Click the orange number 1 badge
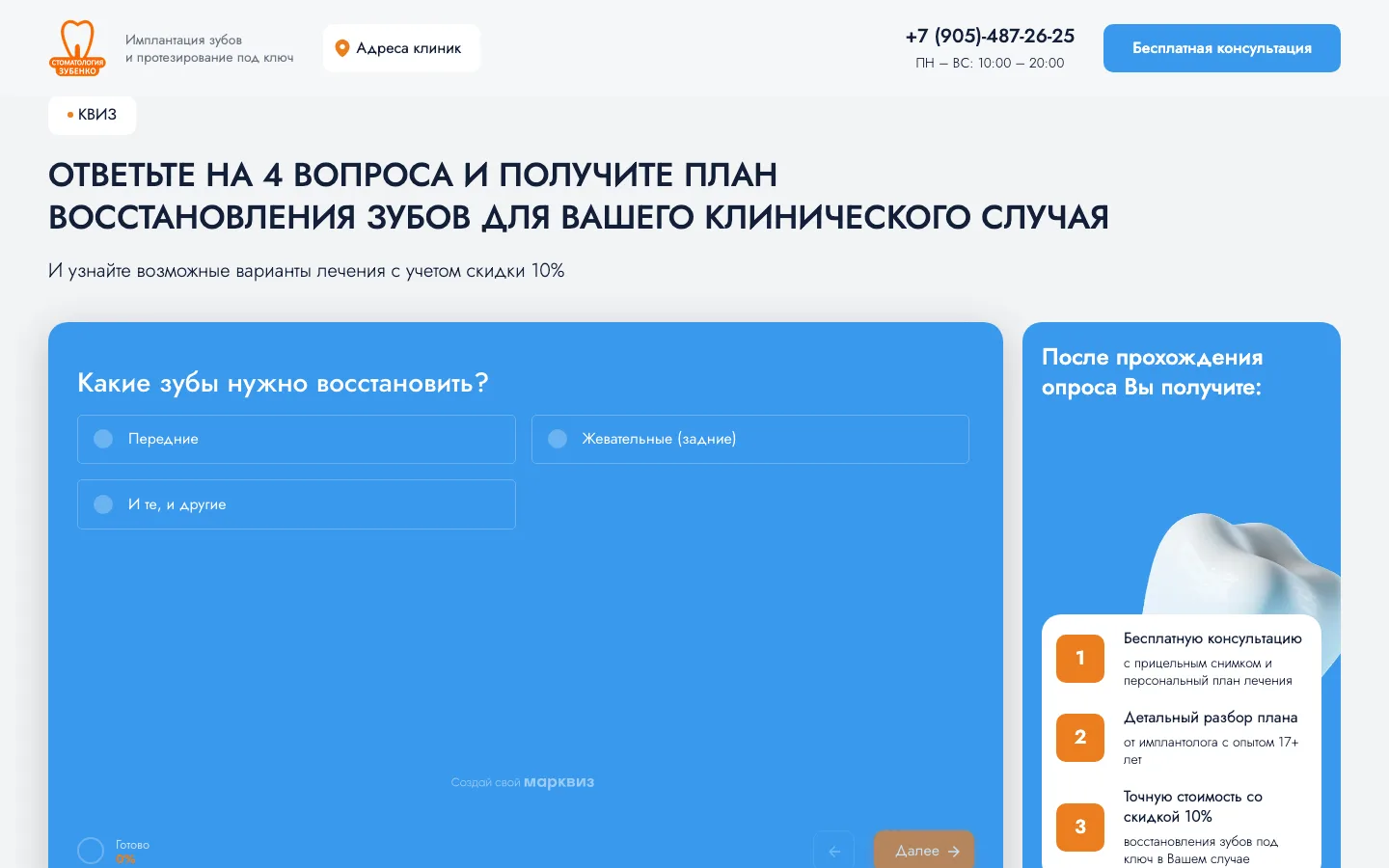This screenshot has width=1389, height=868. 1080,658
